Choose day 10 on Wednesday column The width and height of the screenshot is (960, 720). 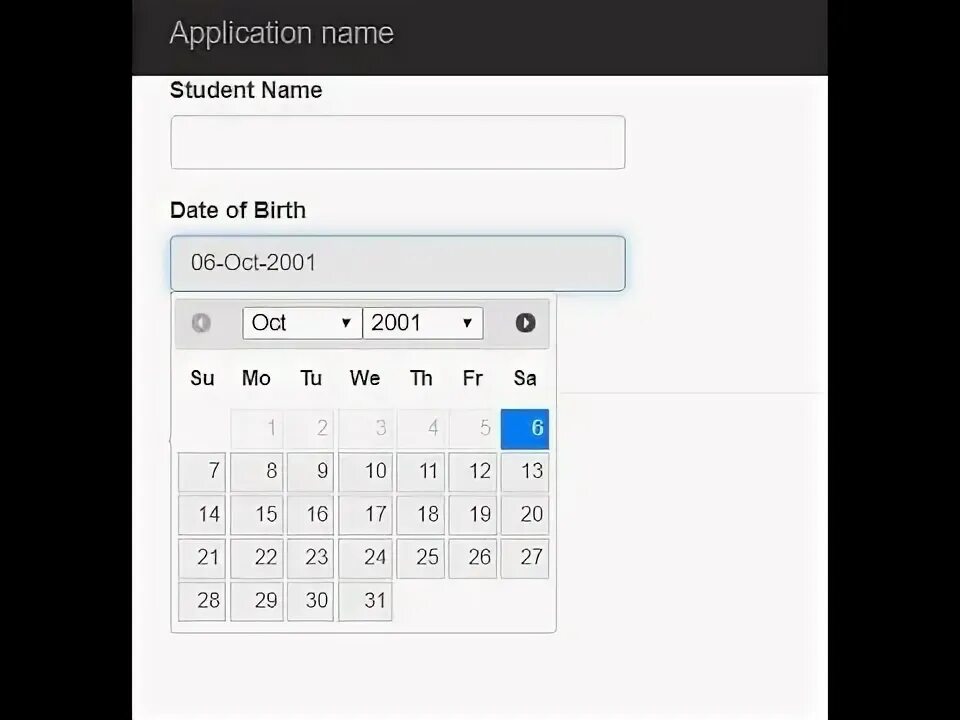[366, 472]
